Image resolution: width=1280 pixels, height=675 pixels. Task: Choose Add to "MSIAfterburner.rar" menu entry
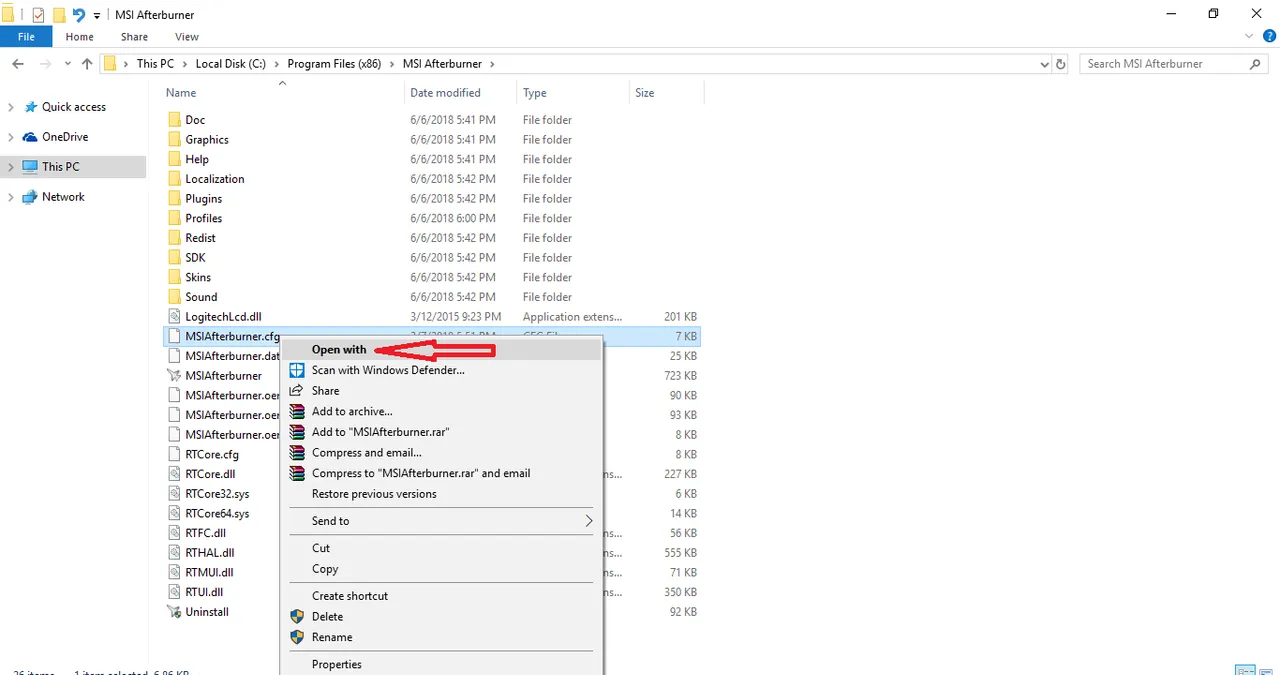[x=442, y=432]
